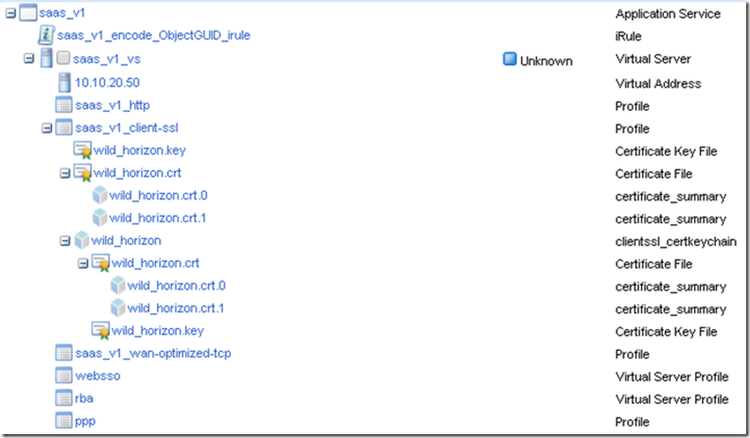The width and height of the screenshot is (750, 438).
Task: Collapse the saas_v1_client-ssl profile node
Action: (47, 128)
